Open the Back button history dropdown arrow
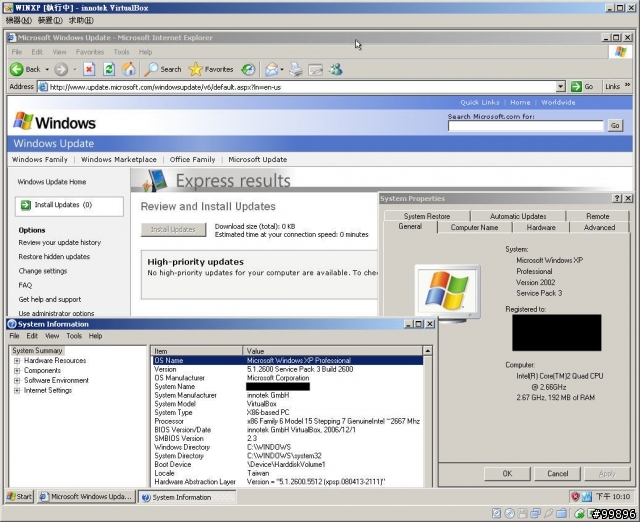Image resolution: width=640 pixels, height=522 pixels. (x=47, y=70)
